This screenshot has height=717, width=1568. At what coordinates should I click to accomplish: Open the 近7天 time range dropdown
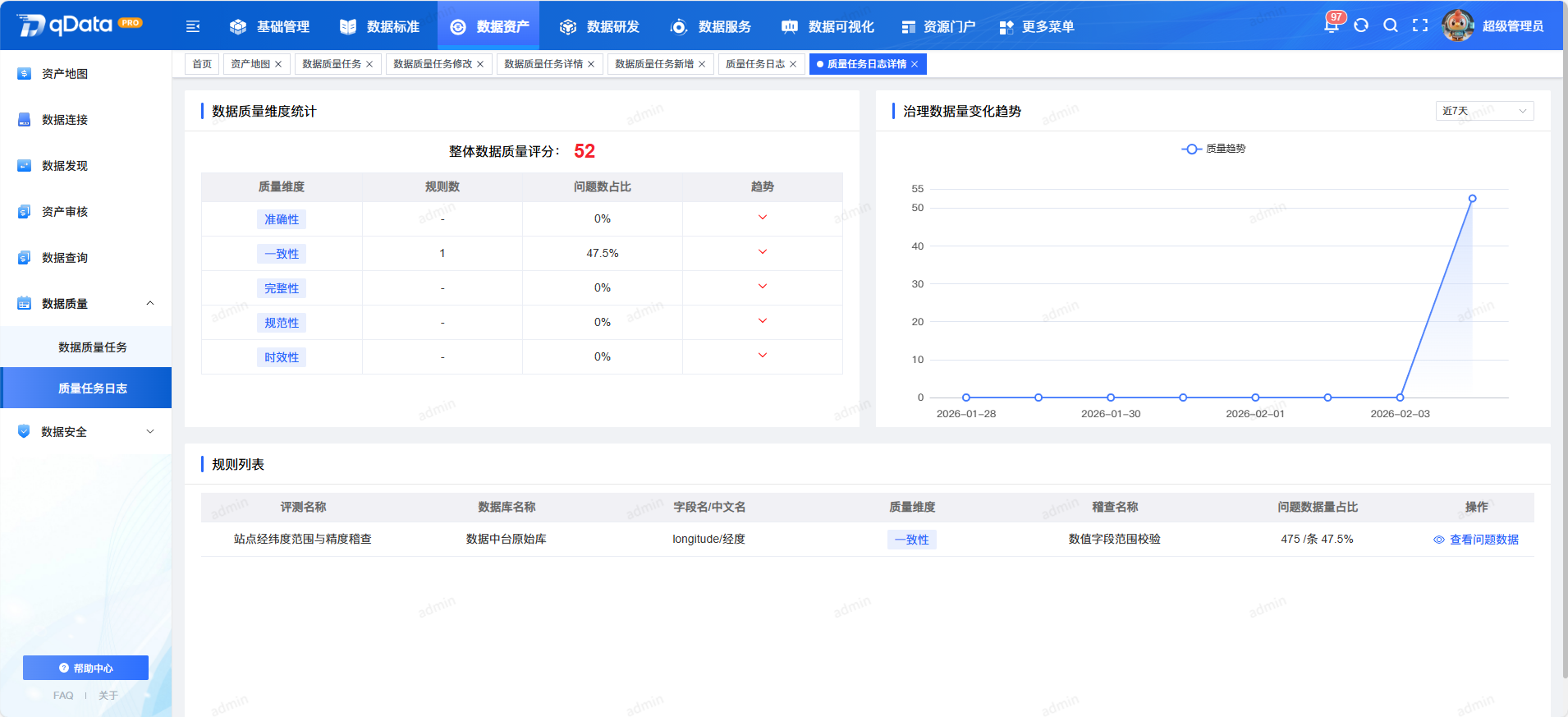[1484, 111]
